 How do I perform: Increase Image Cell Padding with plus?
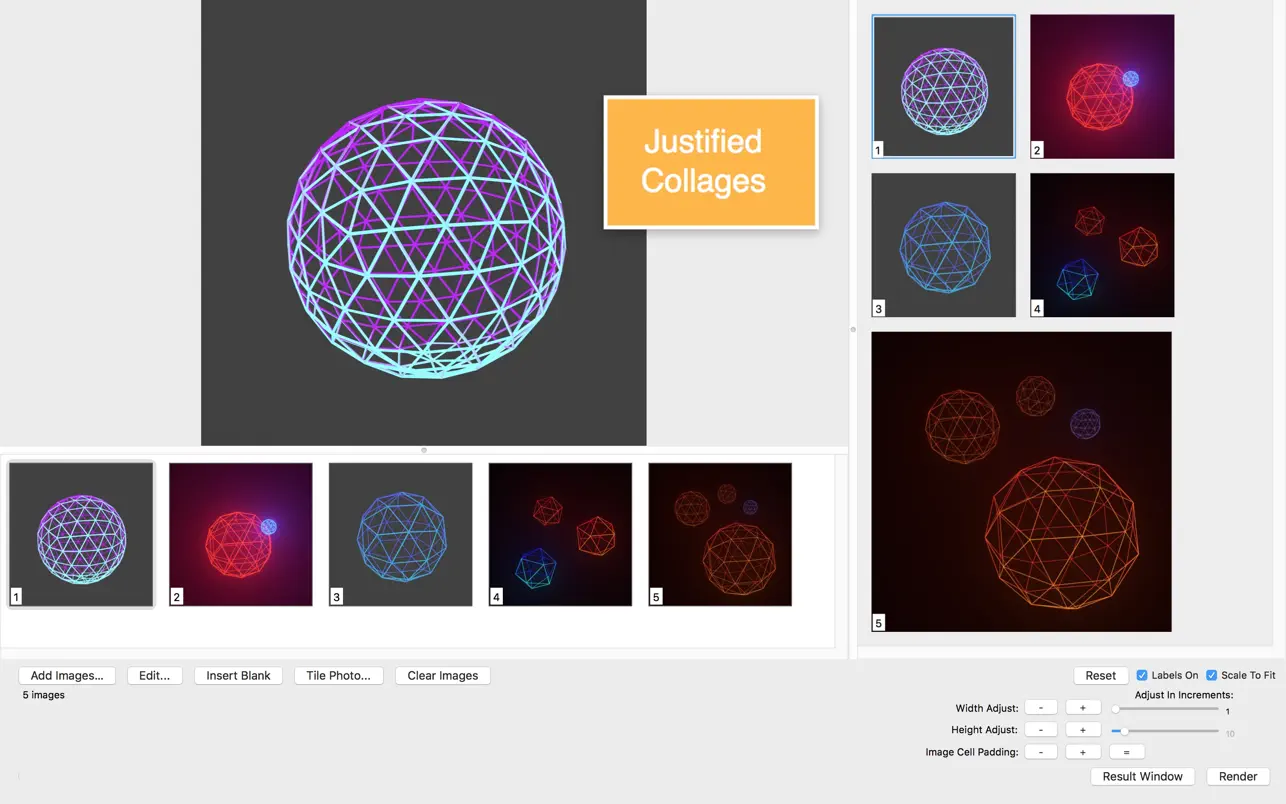1082,752
